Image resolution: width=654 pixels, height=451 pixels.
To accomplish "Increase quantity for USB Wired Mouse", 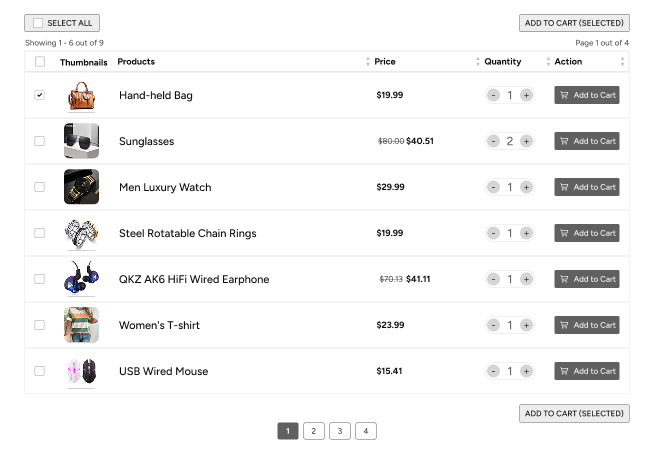I will pyautogui.click(x=526, y=371).
